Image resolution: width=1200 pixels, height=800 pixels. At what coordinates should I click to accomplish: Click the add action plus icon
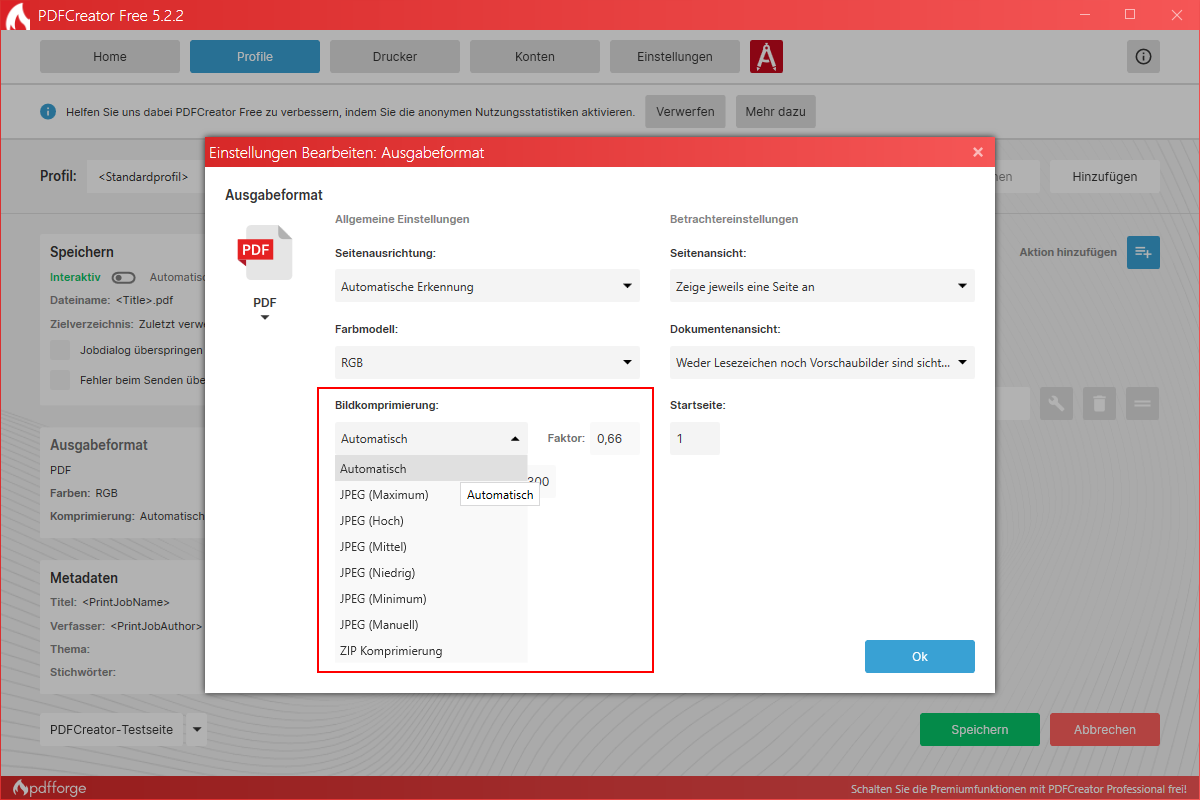click(x=1143, y=253)
